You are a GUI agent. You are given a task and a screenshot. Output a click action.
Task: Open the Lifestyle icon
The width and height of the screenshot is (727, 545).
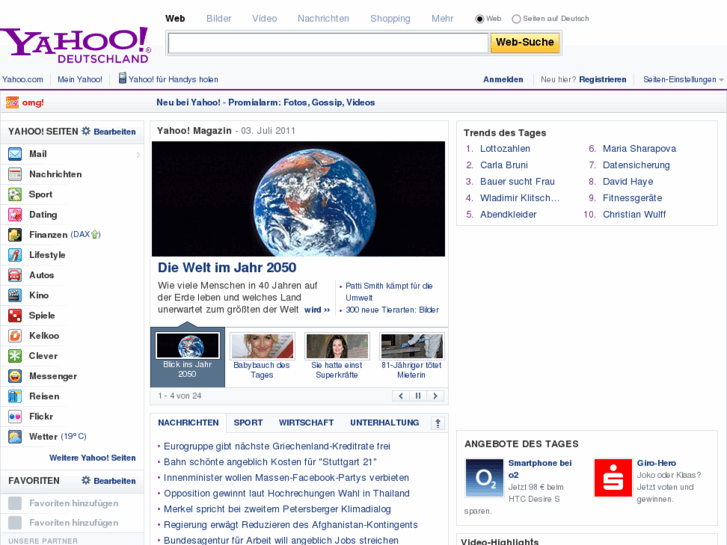pos(15,255)
